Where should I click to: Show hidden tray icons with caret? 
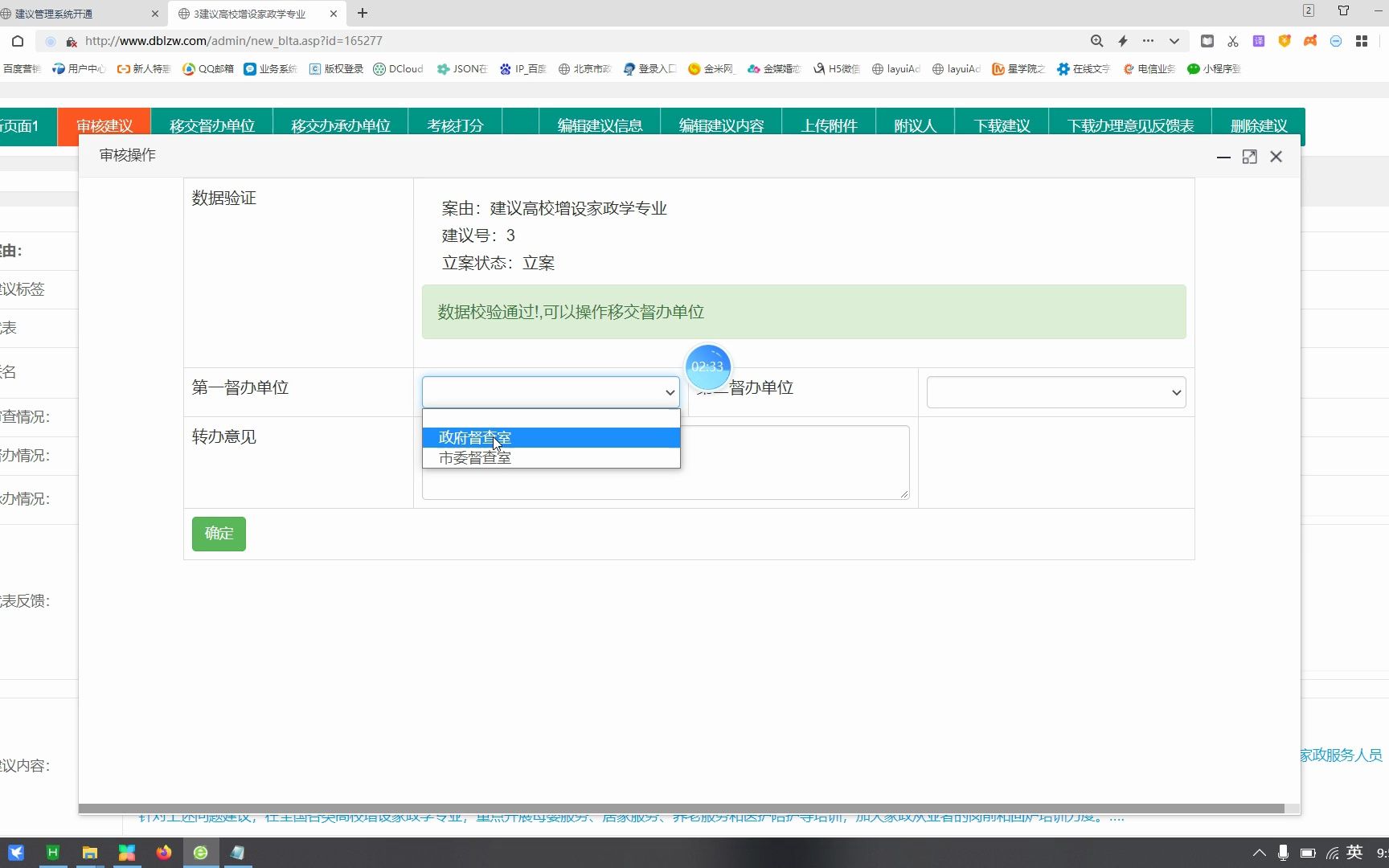click(x=1259, y=853)
